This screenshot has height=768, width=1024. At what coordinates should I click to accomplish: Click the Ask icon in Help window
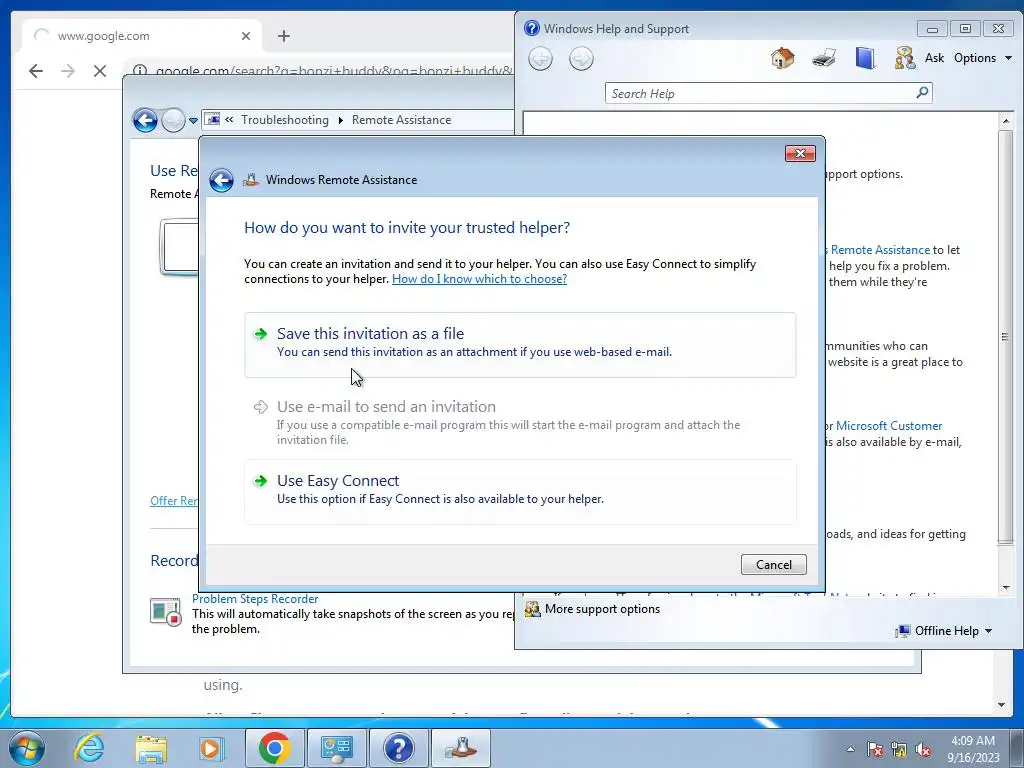pyautogui.click(x=904, y=58)
